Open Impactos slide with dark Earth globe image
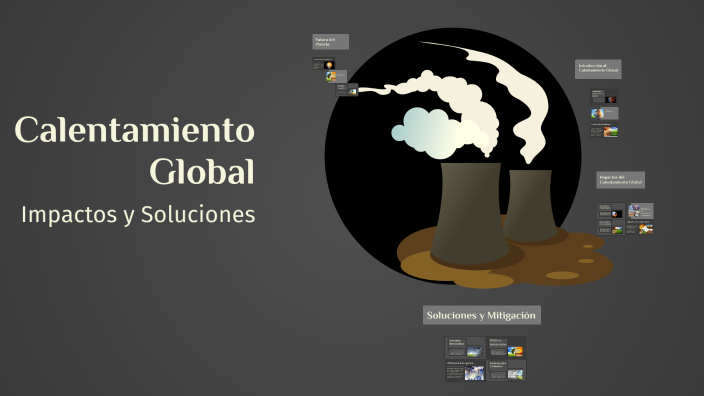The image size is (704, 396). click(x=611, y=211)
